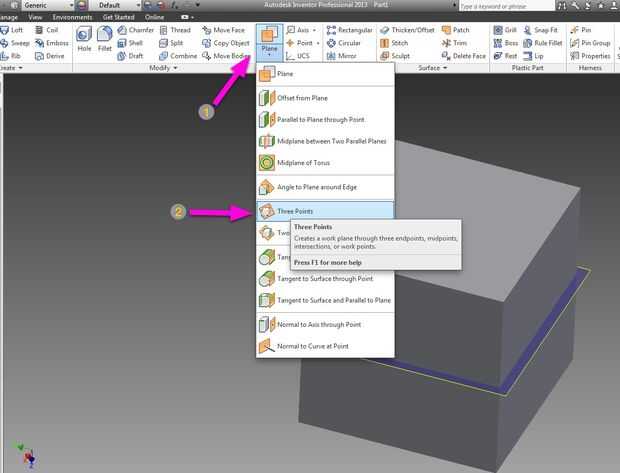Screen dimensions: 620x473
Task: Choose Parallel to Plane through Point
Action: (325, 119)
